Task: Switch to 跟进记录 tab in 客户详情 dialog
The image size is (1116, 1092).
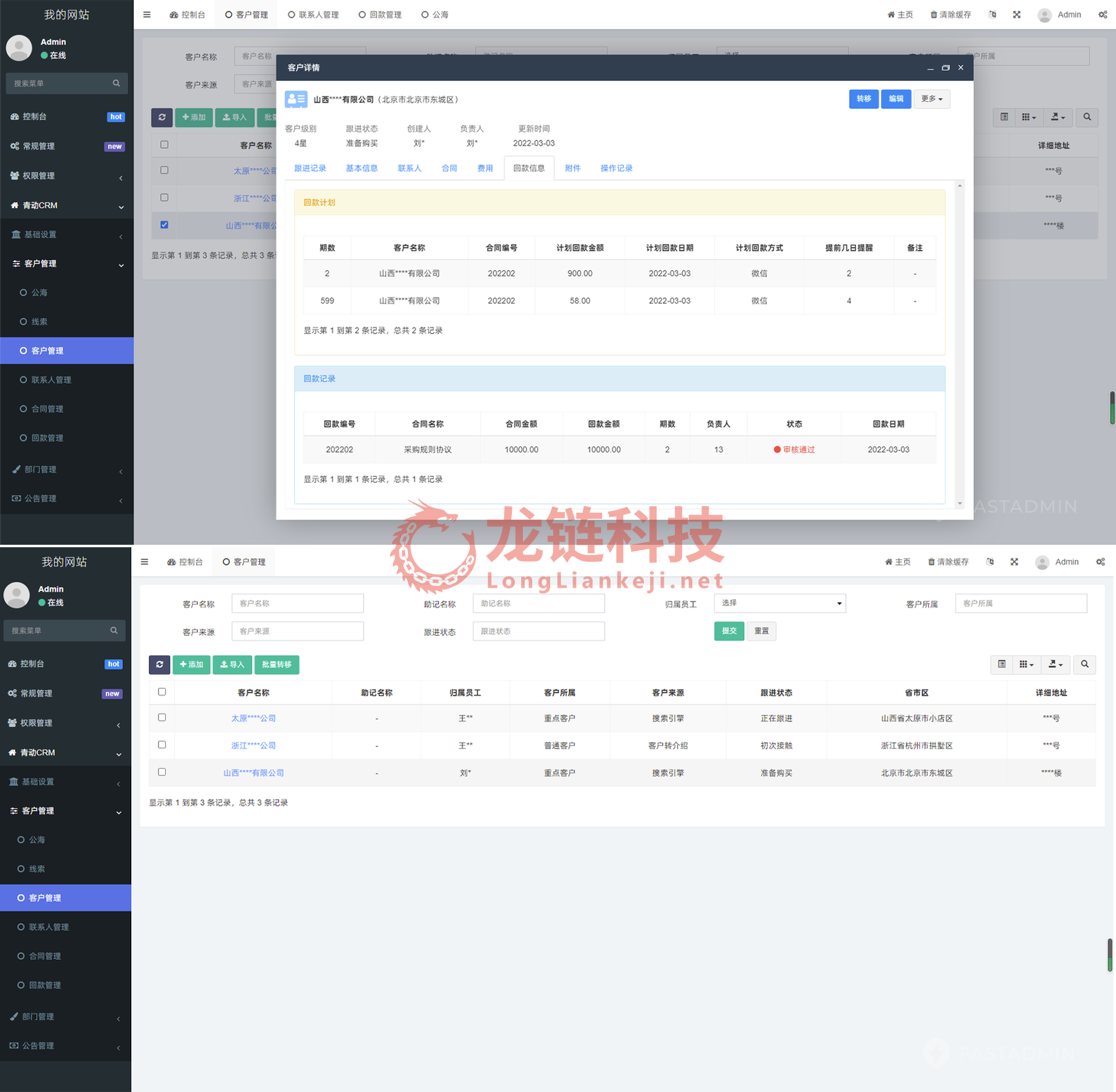Action: pos(310,168)
